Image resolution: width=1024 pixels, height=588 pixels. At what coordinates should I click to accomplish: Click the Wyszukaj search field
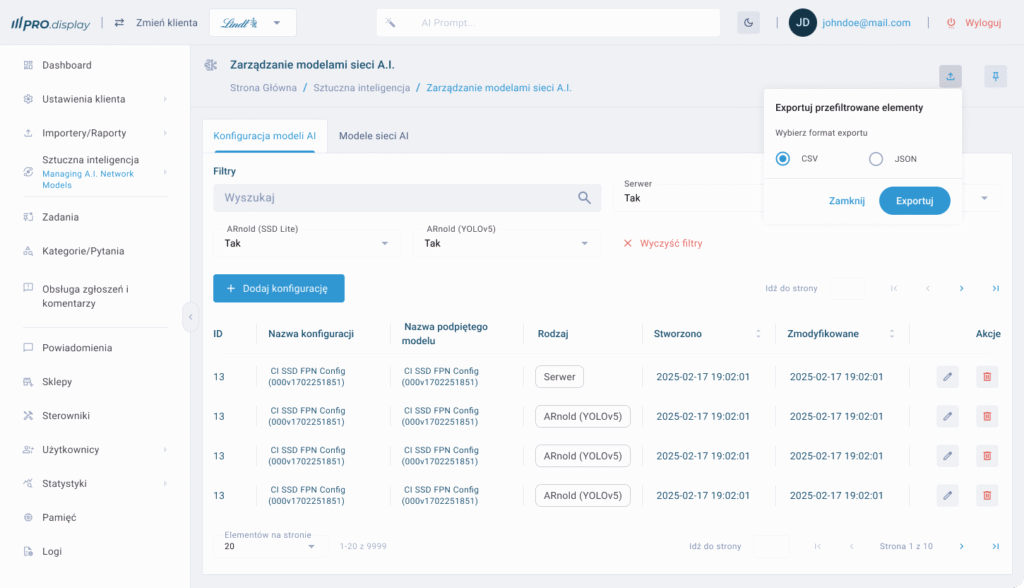coord(395,198)
